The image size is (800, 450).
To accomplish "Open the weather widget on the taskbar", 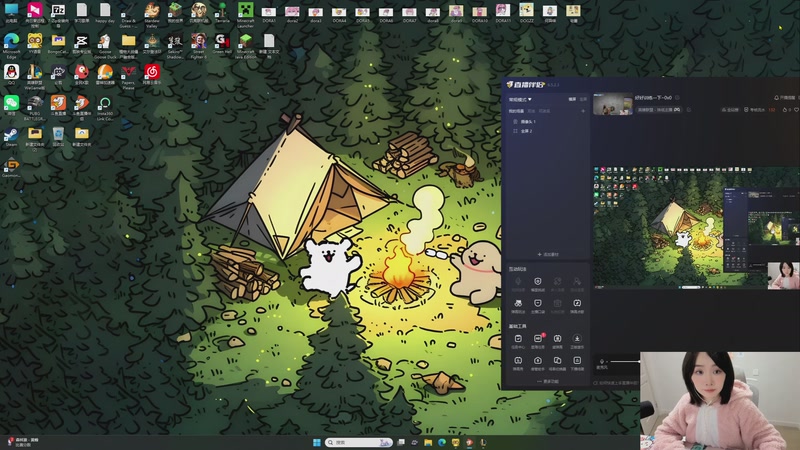I will (x=23, y=442).
